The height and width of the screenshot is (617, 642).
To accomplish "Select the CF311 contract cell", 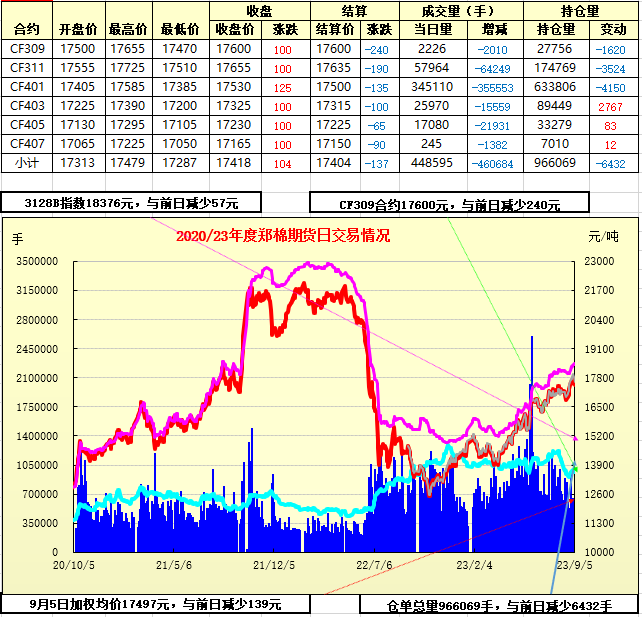I will coord(27,68).
